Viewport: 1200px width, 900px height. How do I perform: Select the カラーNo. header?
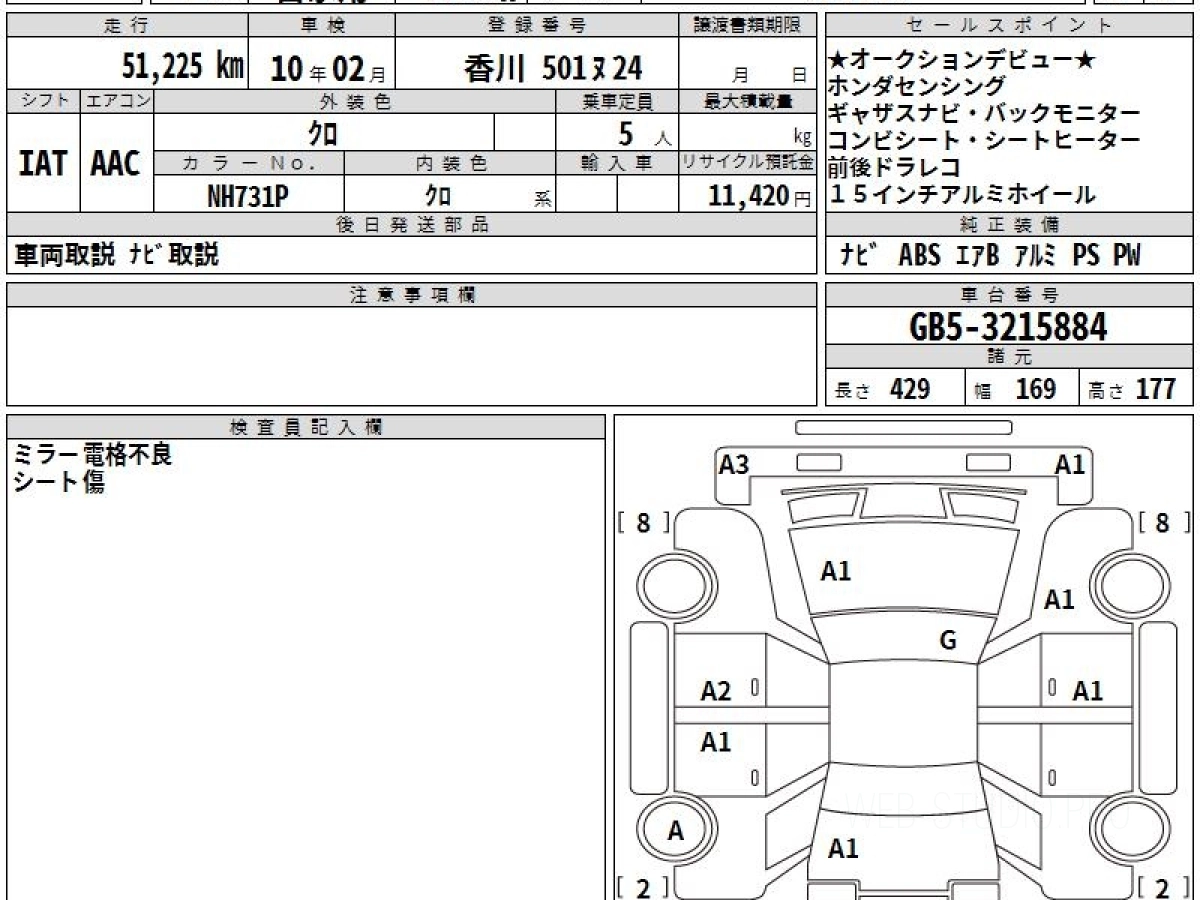(249, 163)
